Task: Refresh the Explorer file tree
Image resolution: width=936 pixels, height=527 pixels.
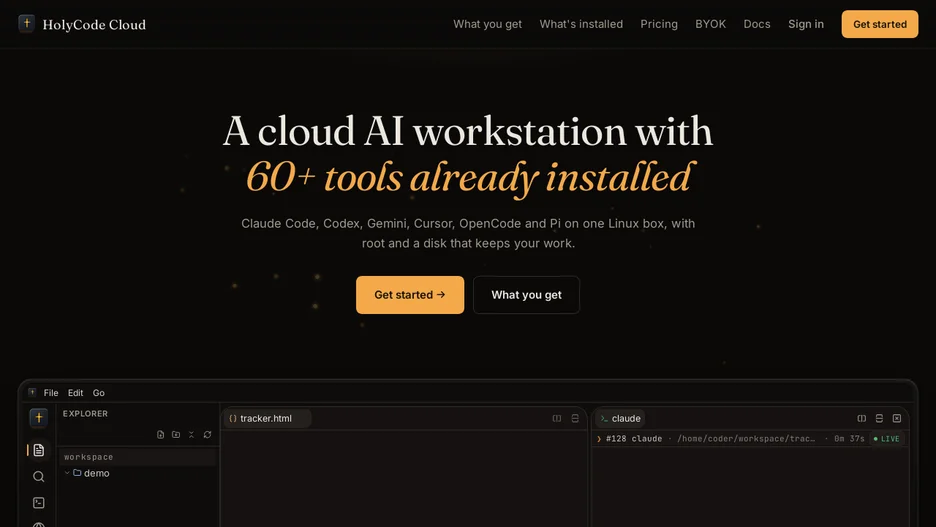Action: [207, 434]
